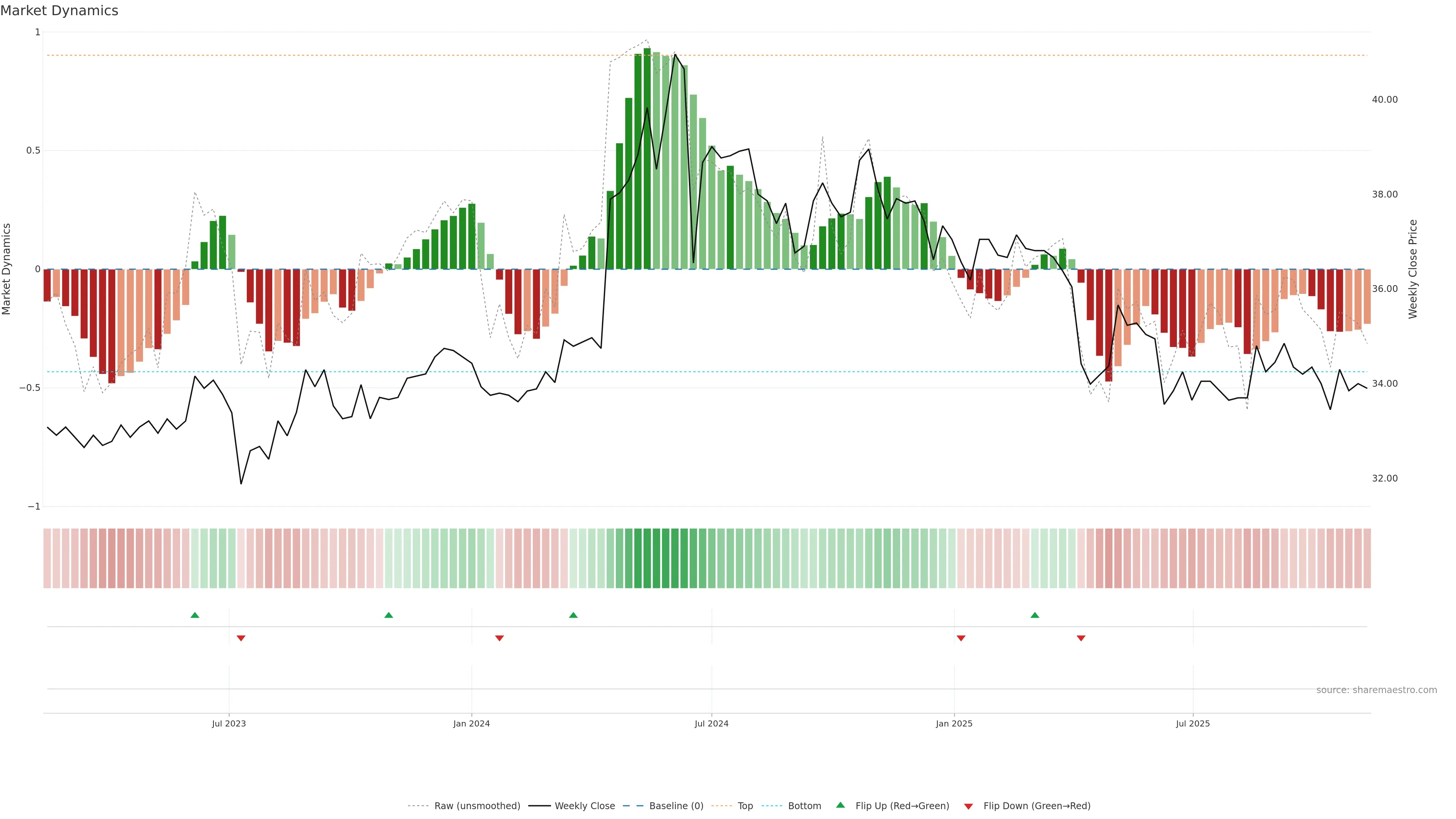Click the first green flip-up marker before Jul 2023
This screenshot has width=1456, height=819.
pyautogui.click(x=195, y=615)
